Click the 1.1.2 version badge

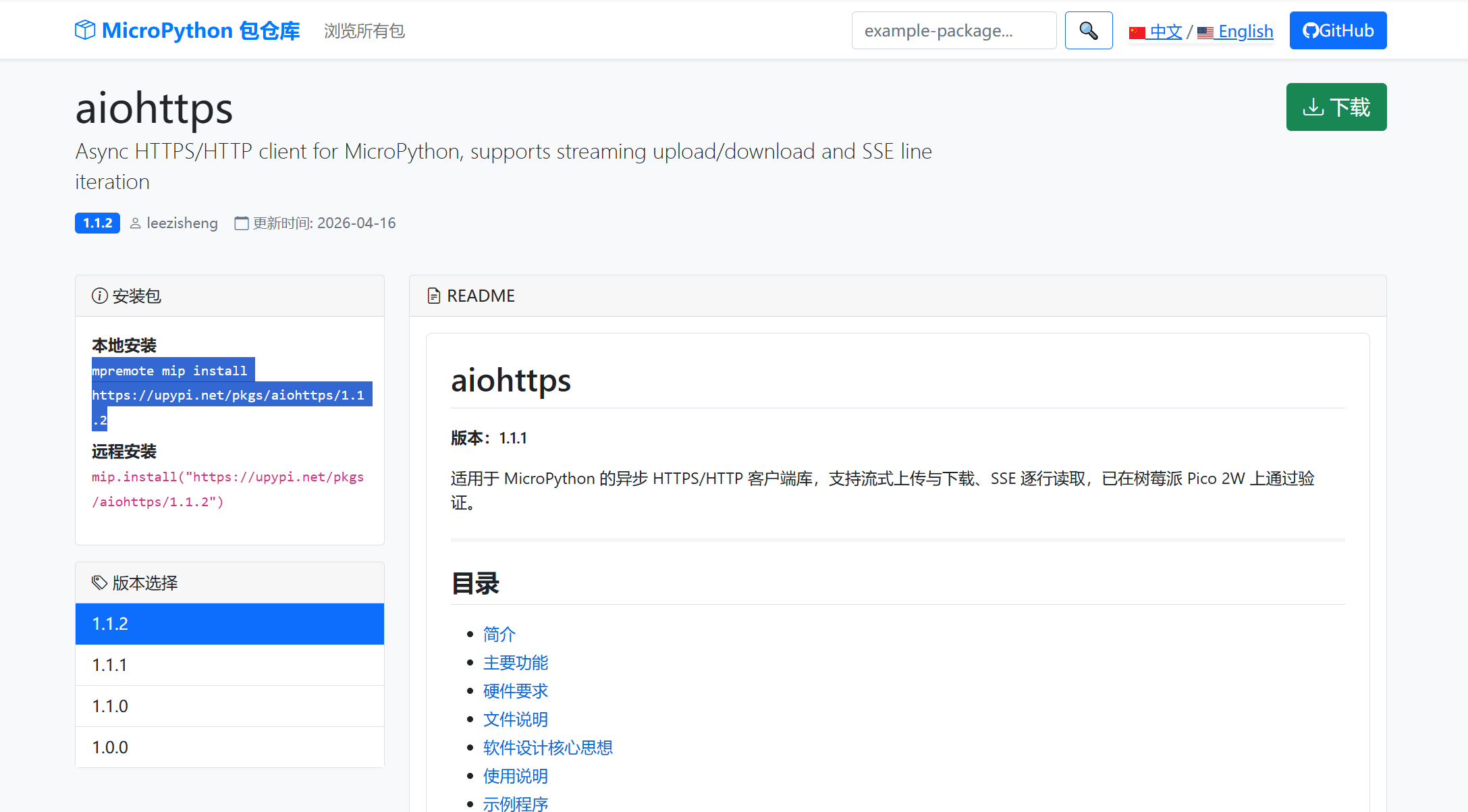coord(97,223)
